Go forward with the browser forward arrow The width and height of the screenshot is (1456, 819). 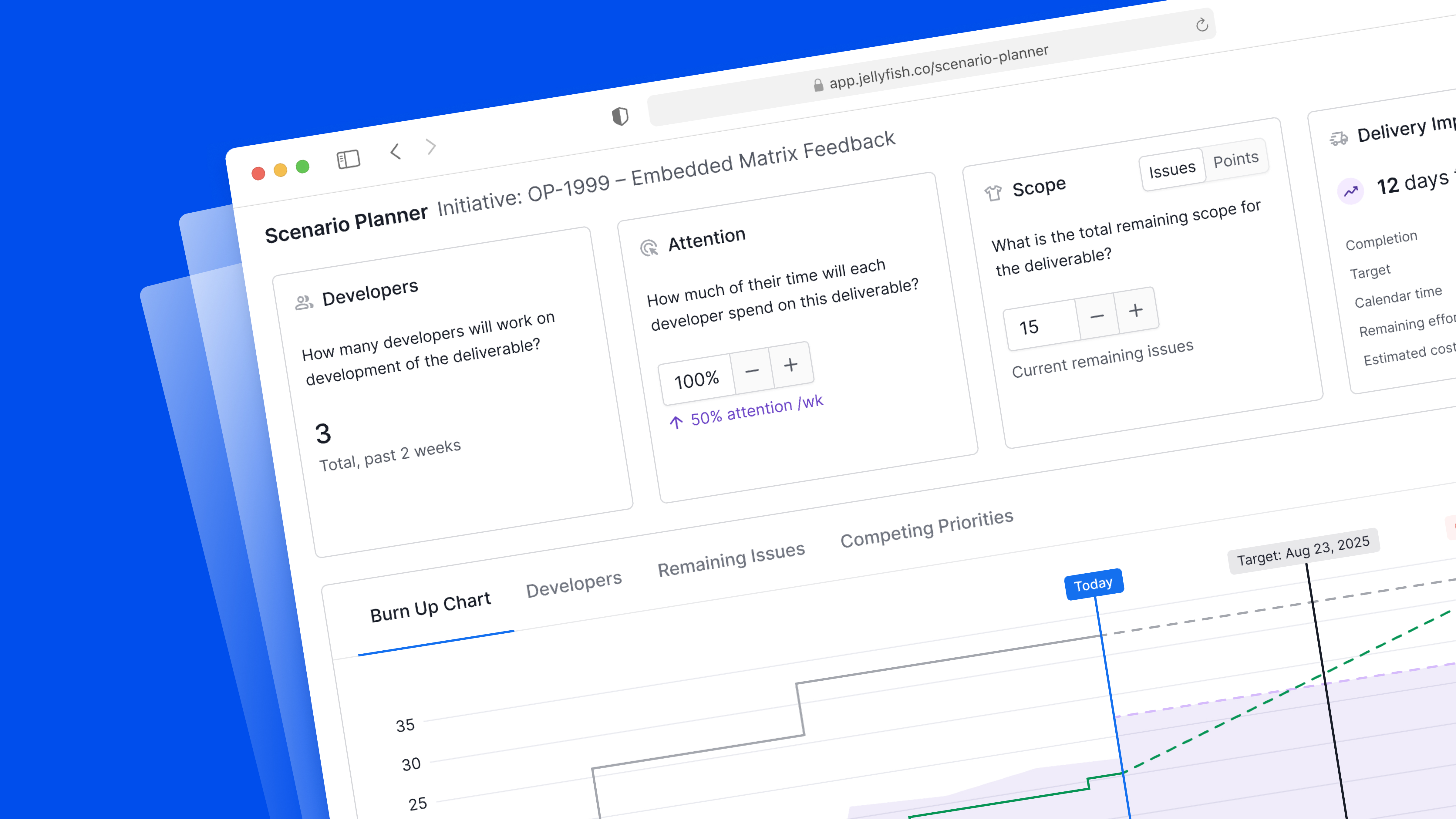click(431, 147)
